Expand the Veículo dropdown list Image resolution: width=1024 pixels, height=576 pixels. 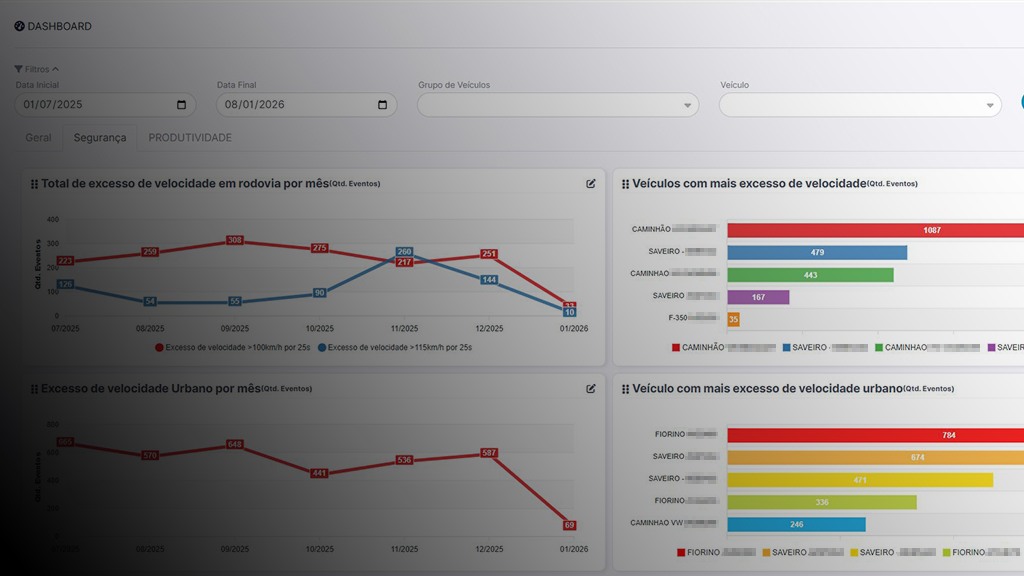coord(860,105)
